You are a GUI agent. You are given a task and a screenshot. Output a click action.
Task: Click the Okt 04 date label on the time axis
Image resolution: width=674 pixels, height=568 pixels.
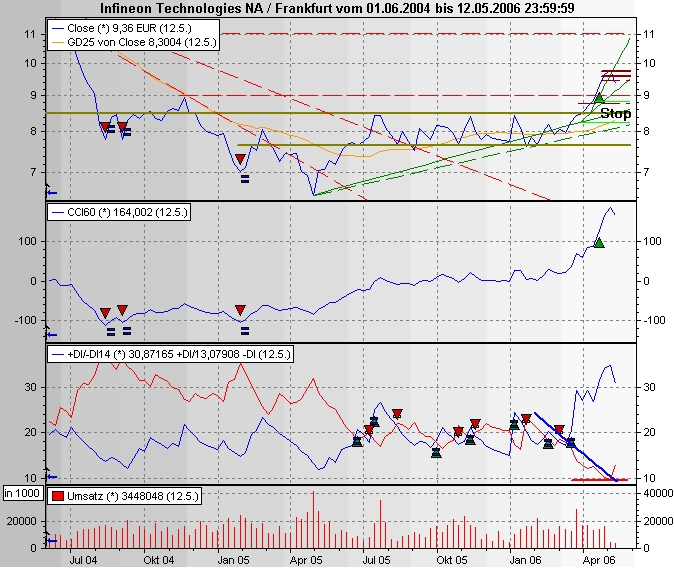159,560
